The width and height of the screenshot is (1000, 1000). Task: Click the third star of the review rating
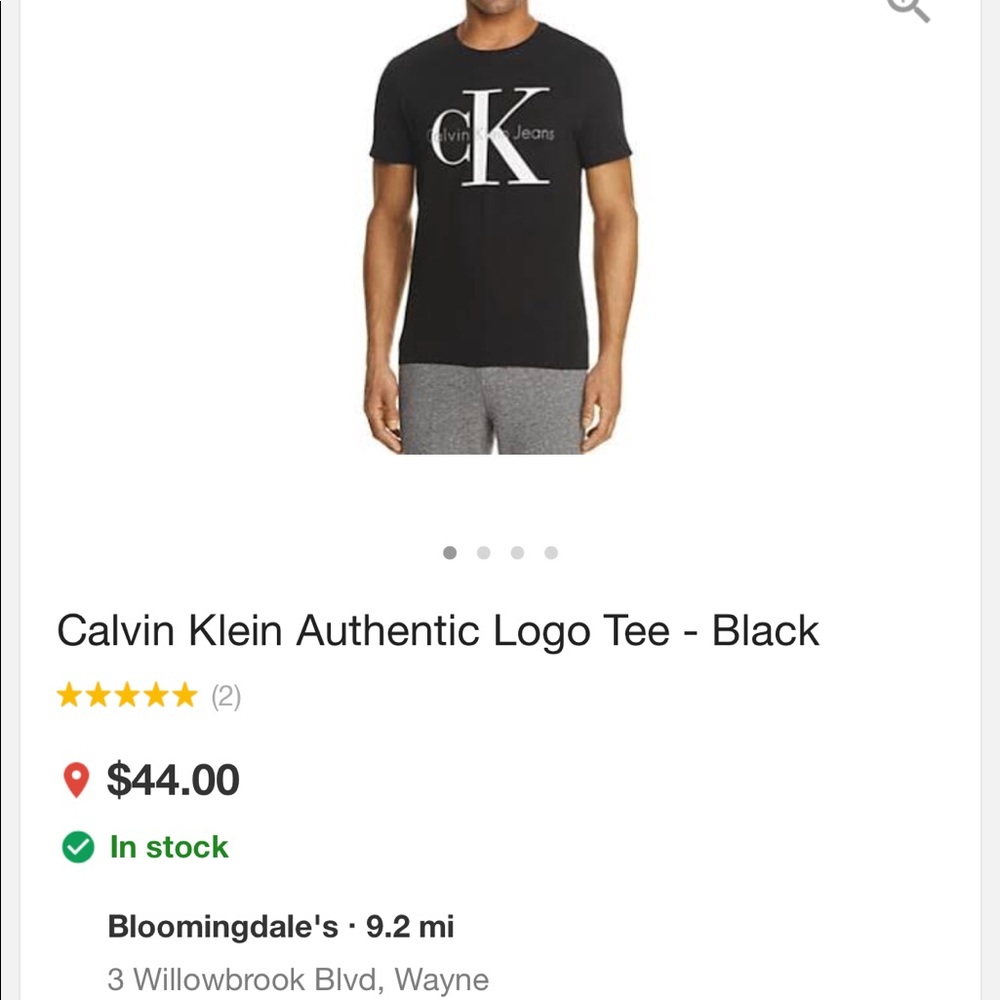tap(128, 694)
